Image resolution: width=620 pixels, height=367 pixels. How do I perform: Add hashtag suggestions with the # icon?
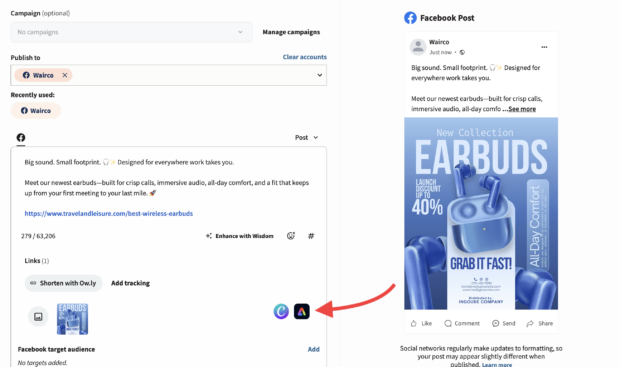(311, 236)
